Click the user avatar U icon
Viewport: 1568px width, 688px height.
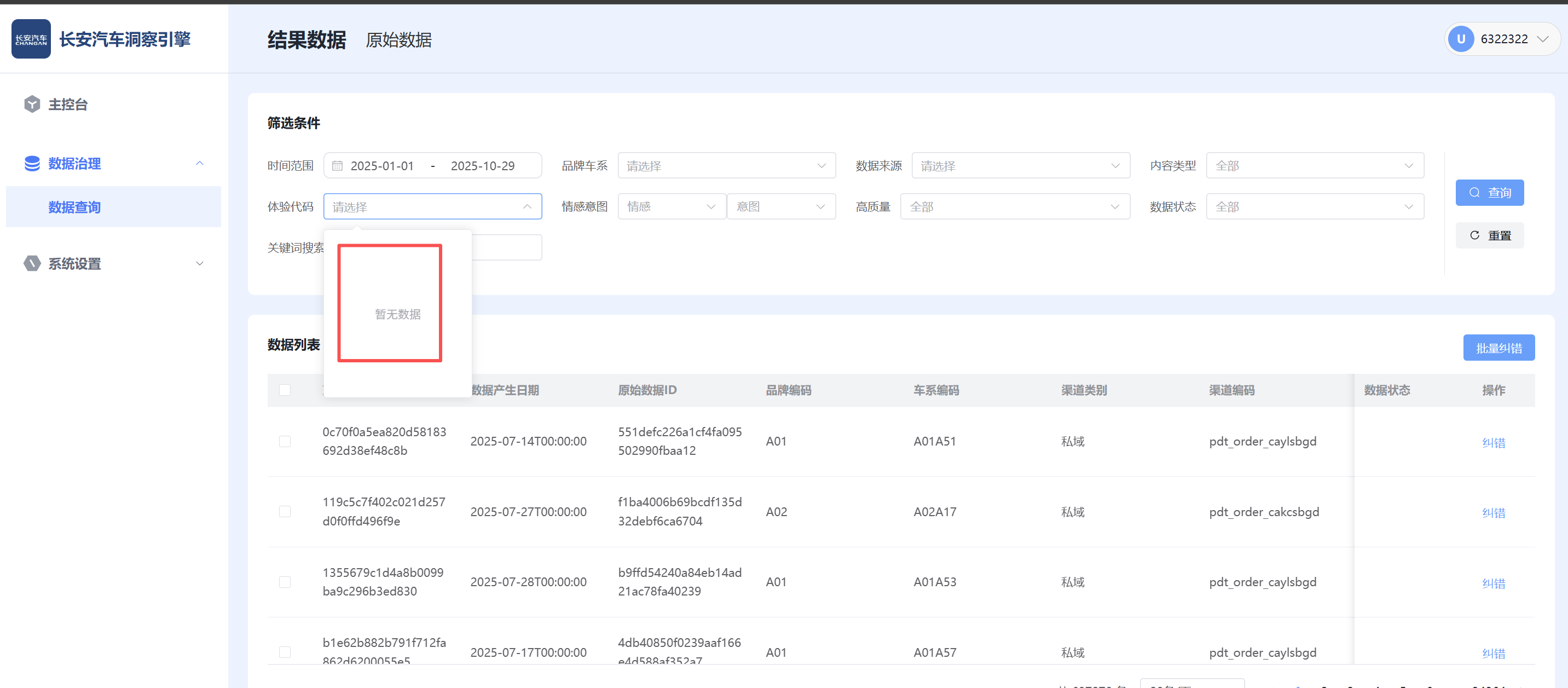[x=1460, y=39]
